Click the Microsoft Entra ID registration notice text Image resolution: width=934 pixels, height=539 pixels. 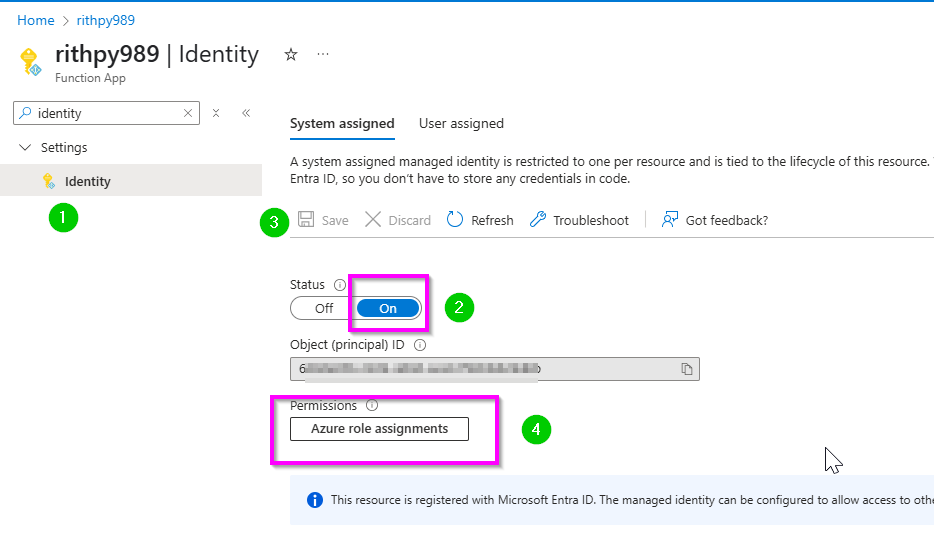pos(632,500)
